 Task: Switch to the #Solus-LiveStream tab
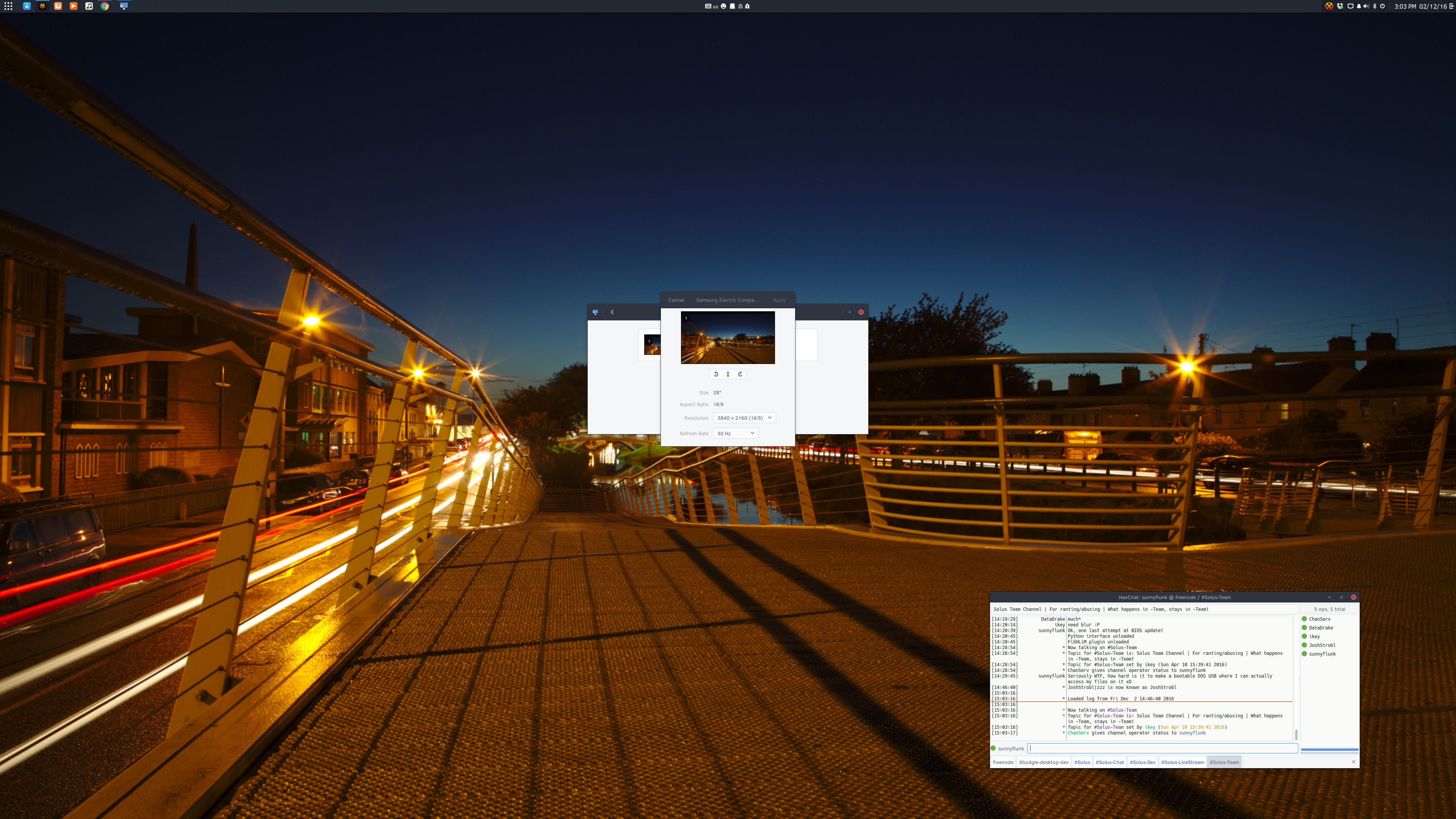click(x=1183, y=763)
